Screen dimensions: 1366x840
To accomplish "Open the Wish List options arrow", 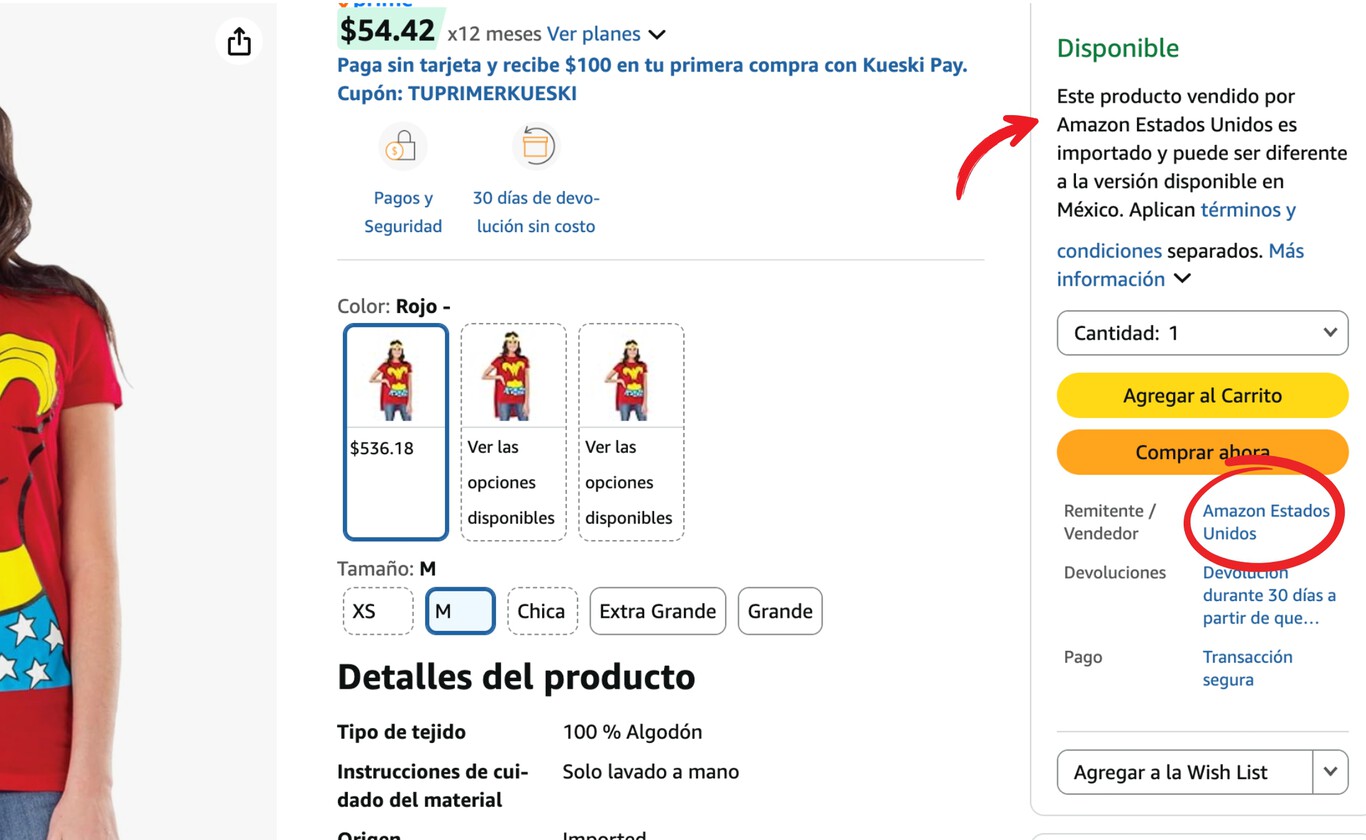I will [1330, 771].
